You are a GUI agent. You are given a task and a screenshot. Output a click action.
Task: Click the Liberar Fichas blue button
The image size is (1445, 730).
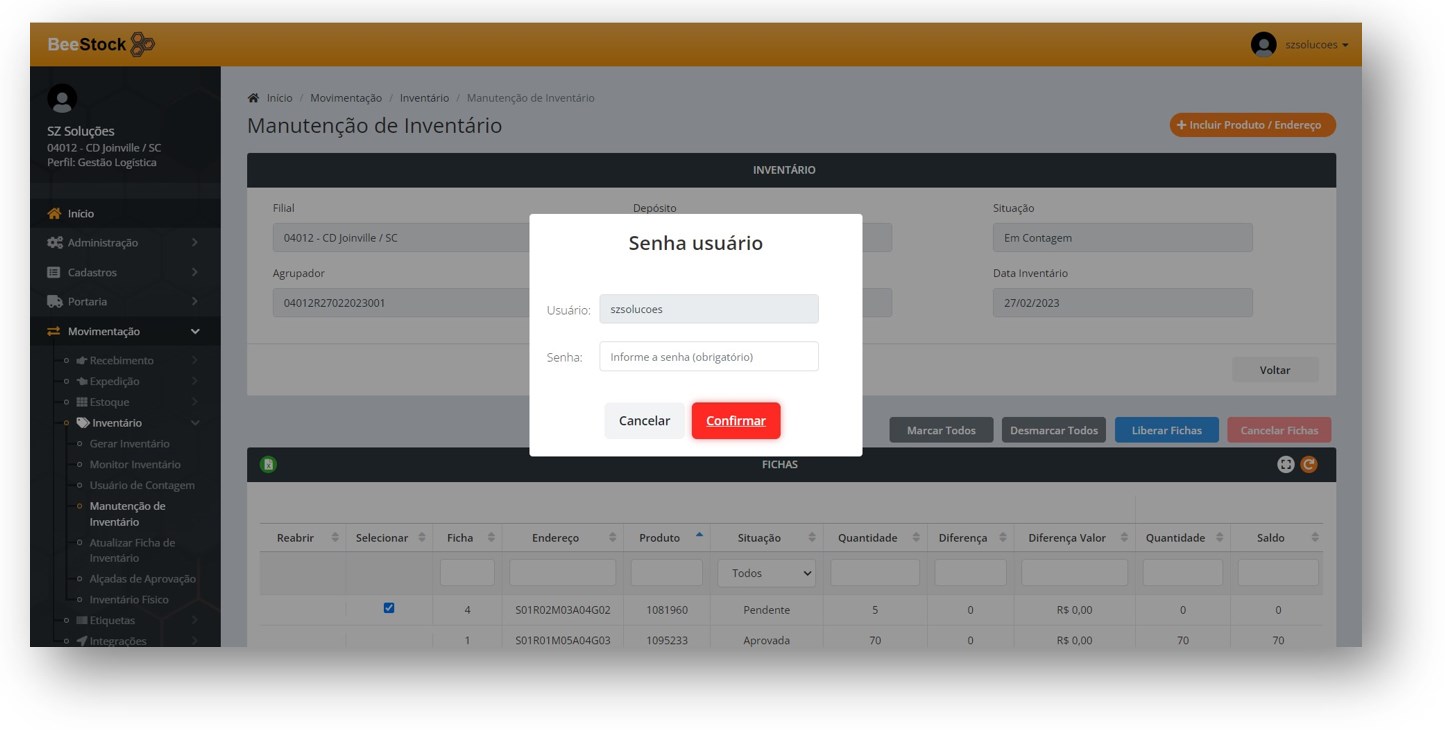1166,430
